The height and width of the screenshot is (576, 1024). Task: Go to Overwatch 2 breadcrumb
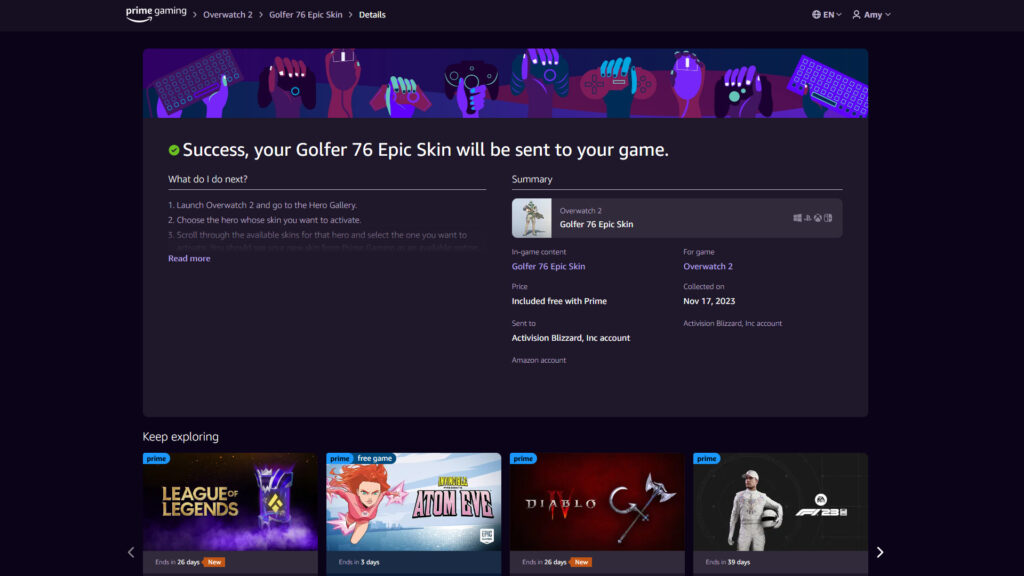(x=228, y=15)
